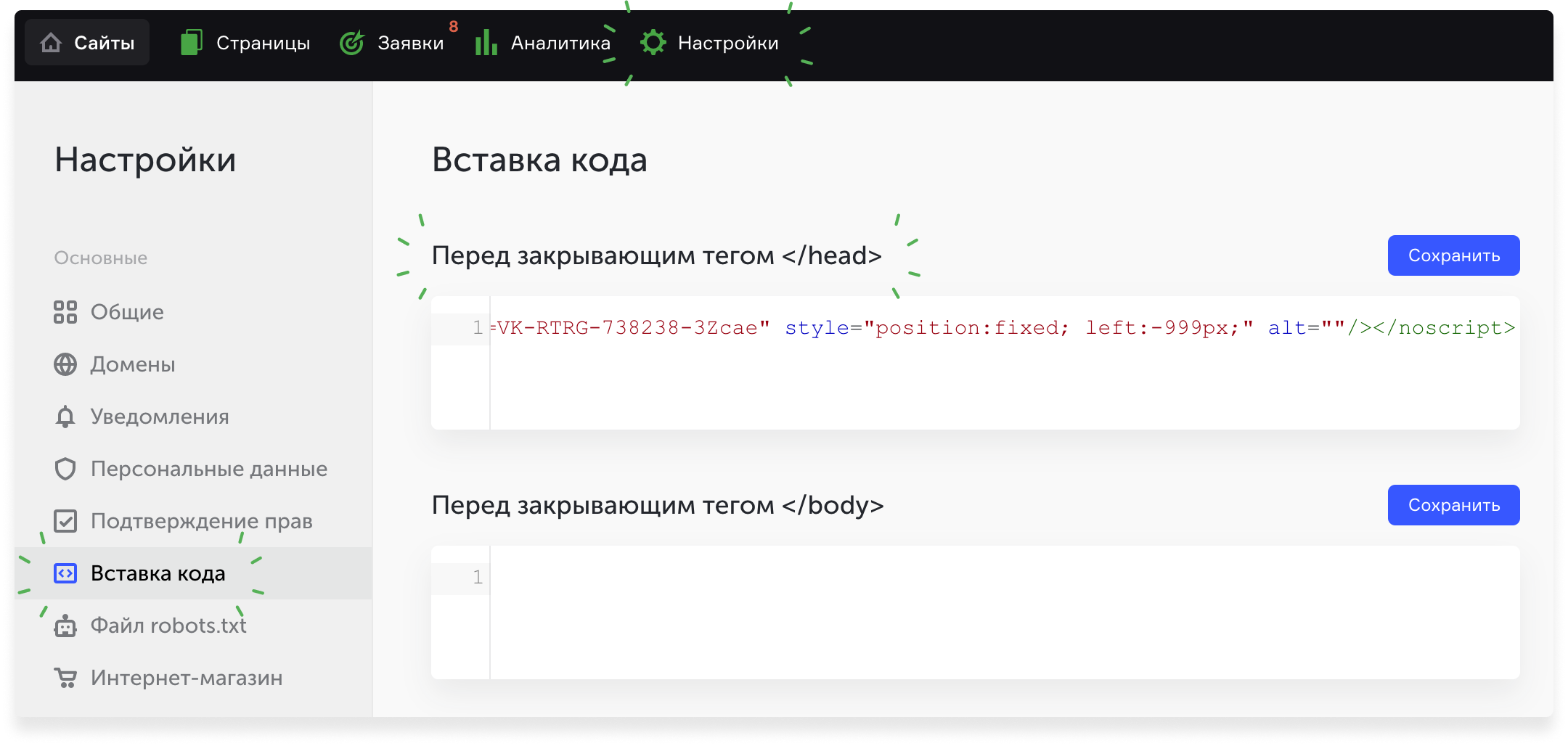Click the 'Настройки' sidebar heading
Screen dimensions: 1568x746
tap(145, 160)
